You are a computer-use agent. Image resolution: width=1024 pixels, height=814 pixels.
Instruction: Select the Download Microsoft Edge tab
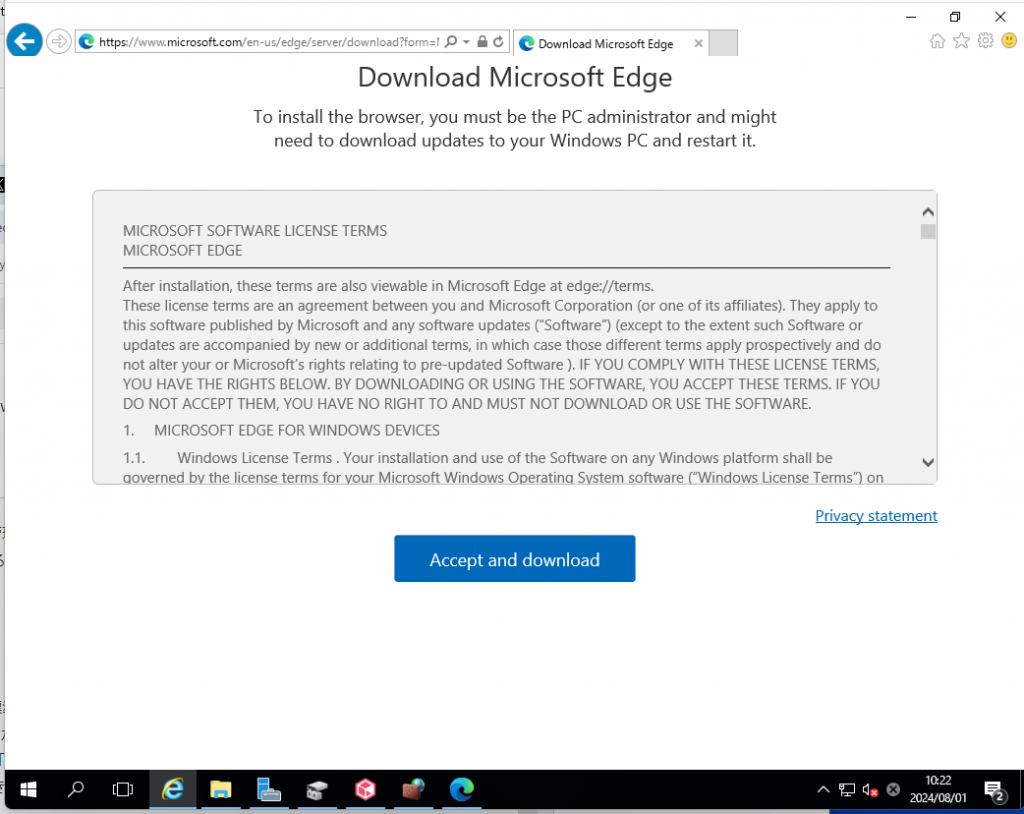tap(605, 44)
